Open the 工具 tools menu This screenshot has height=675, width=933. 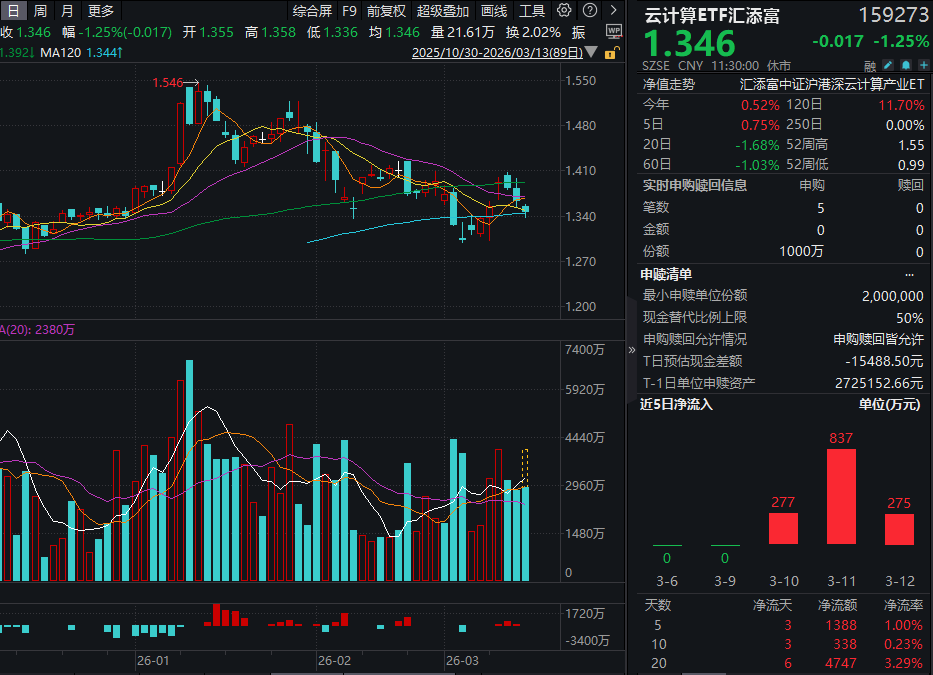coord(532,11)
